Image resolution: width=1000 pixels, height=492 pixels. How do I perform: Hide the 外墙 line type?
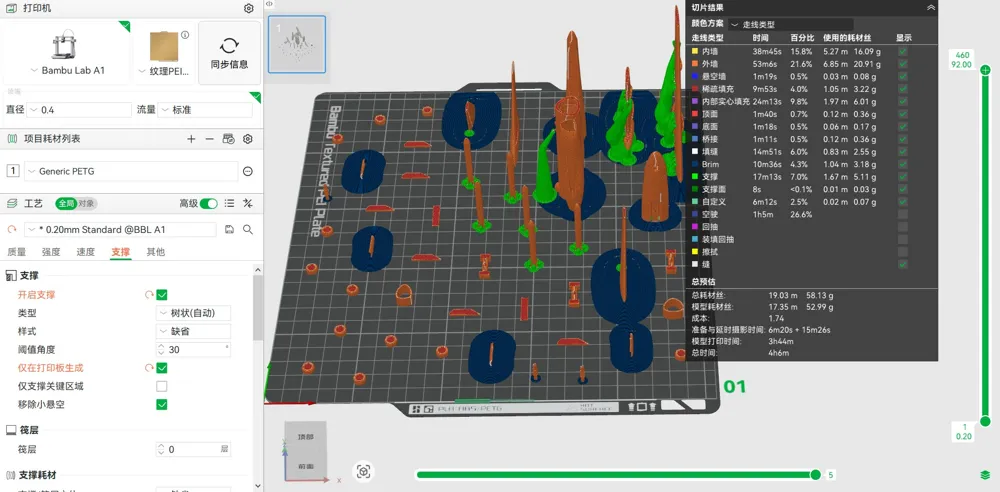pos(903,64)
